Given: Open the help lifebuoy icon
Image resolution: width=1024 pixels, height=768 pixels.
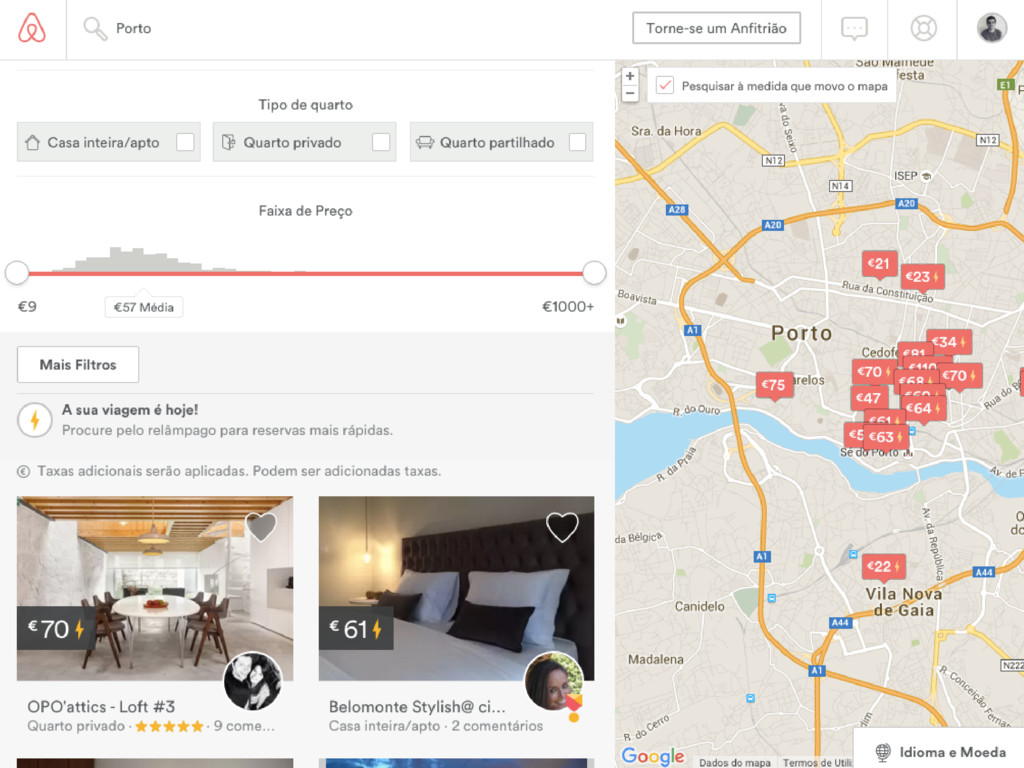Looking at the screenshot, I should pyautogui.click(x=923, y=29).
